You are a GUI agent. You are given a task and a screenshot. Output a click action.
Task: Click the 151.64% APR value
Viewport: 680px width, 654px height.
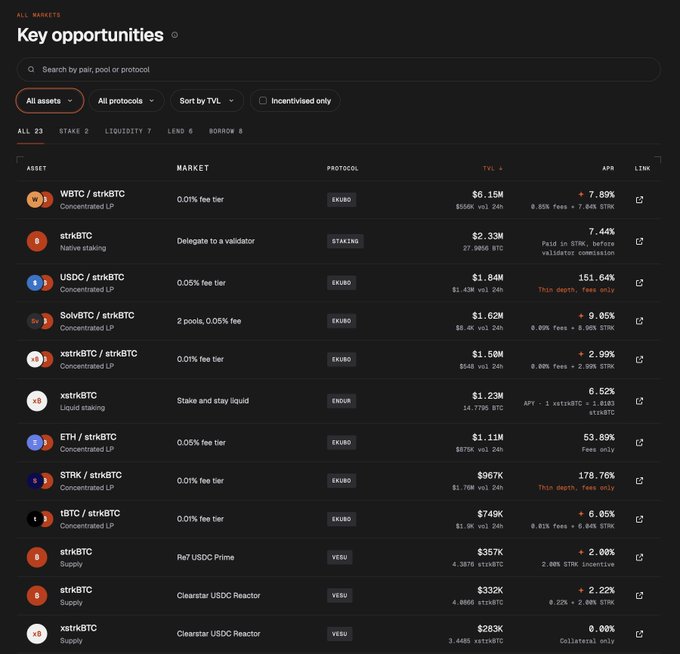click(596, 278)
